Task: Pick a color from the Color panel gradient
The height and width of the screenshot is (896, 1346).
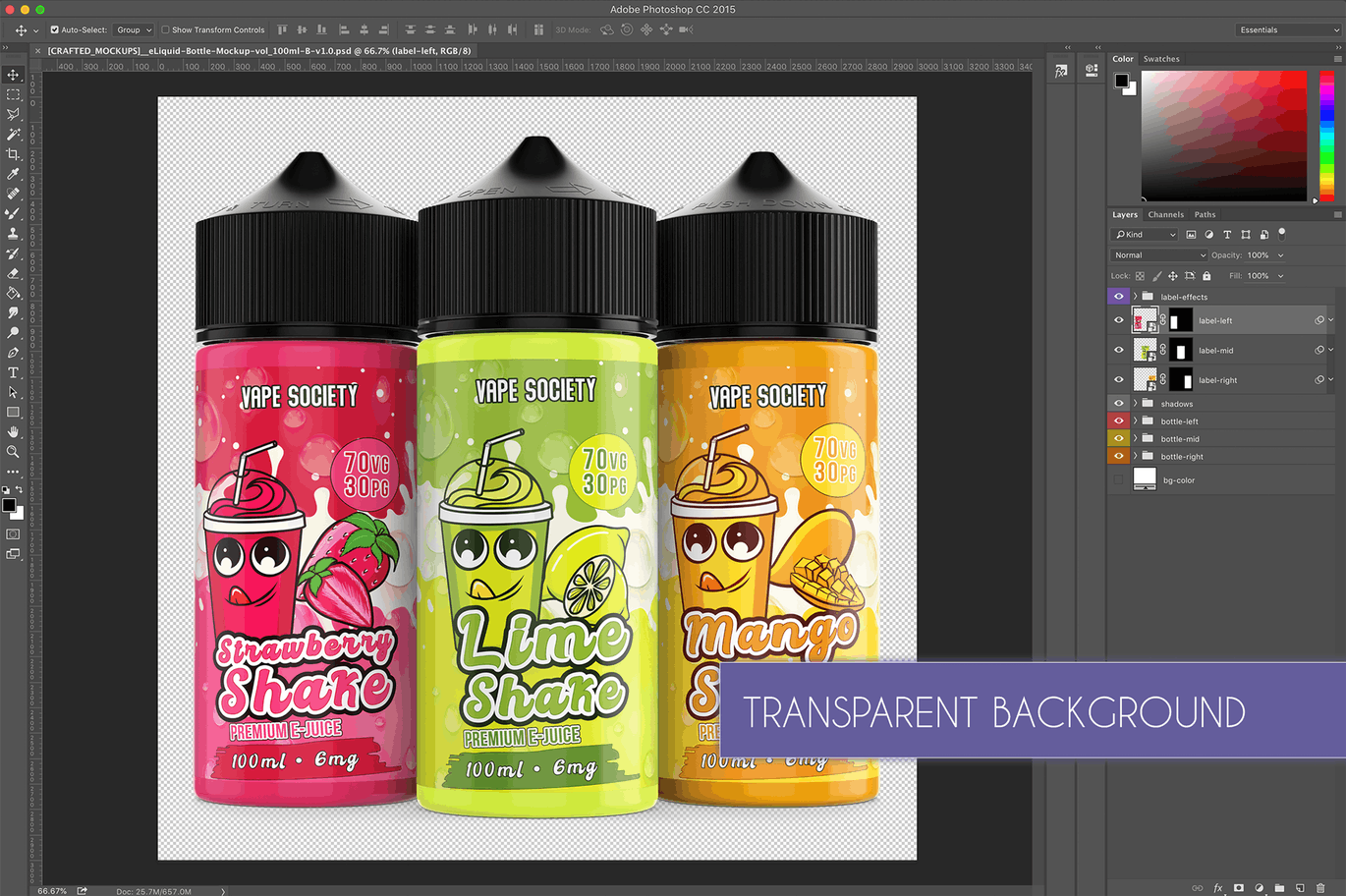Action: pos(1223,133)
